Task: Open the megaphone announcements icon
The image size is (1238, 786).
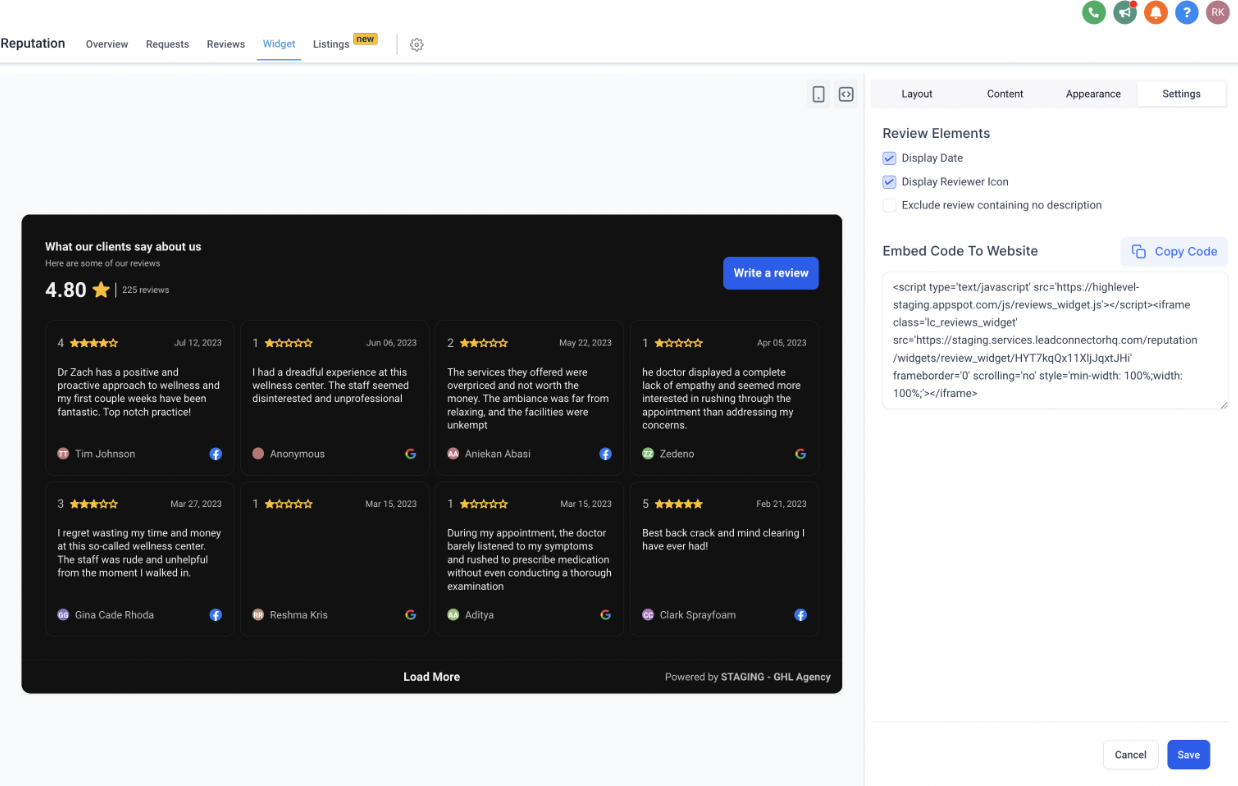Action: coord(1125,13)
